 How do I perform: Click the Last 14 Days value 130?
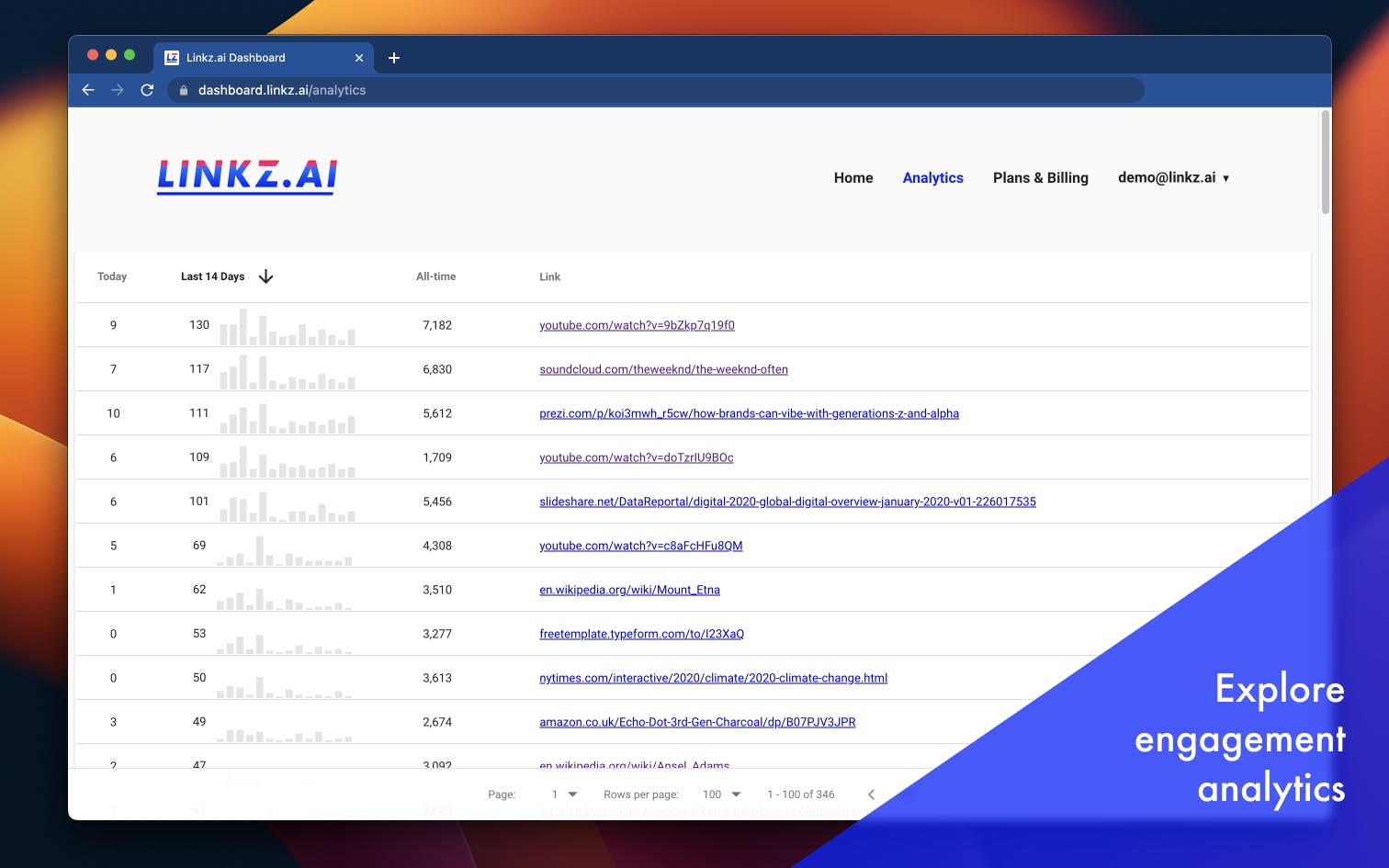pos(199,325)
